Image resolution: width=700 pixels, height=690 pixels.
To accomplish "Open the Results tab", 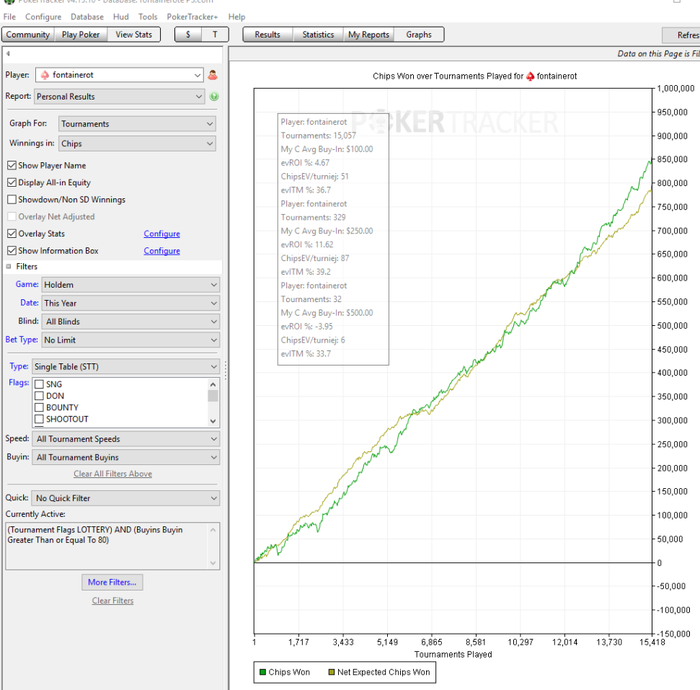I will point(267,34).
